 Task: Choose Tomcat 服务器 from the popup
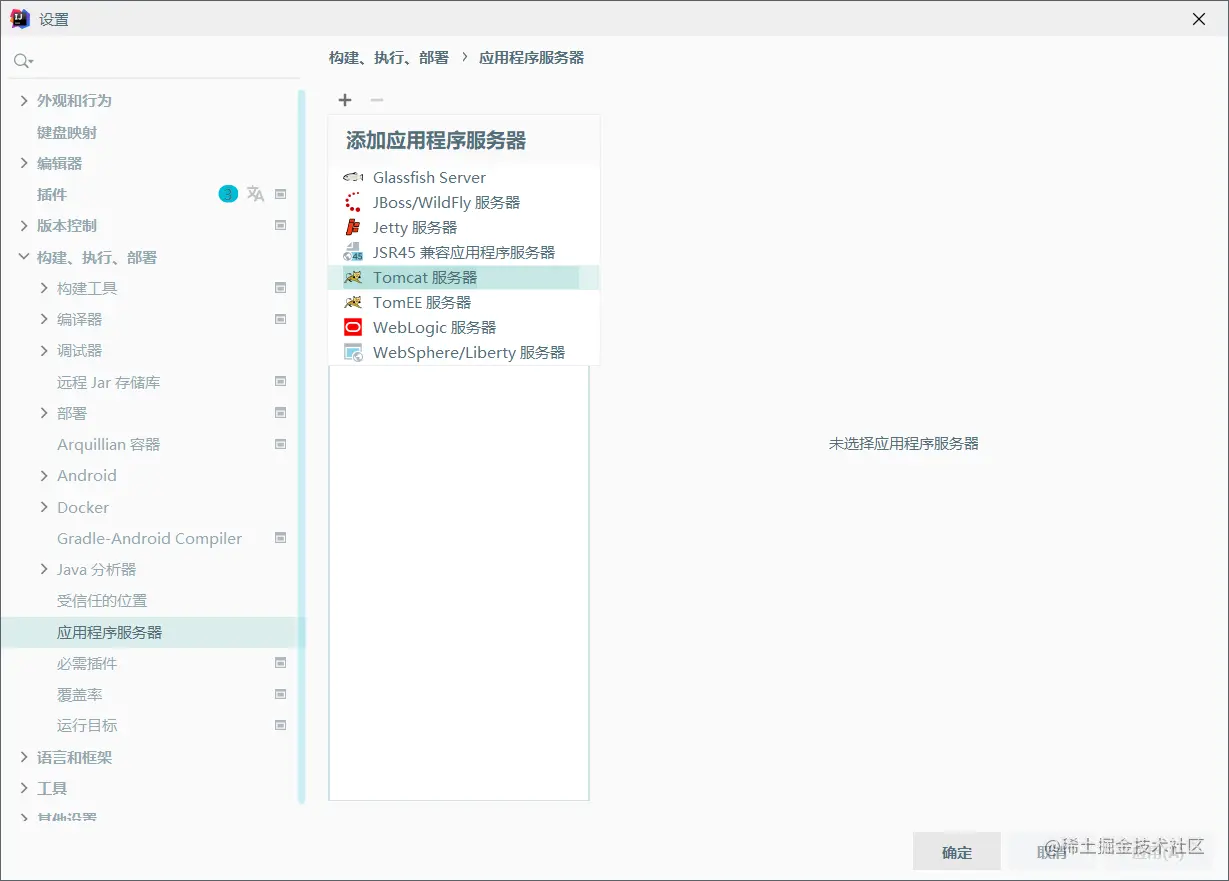click(464, 277)
